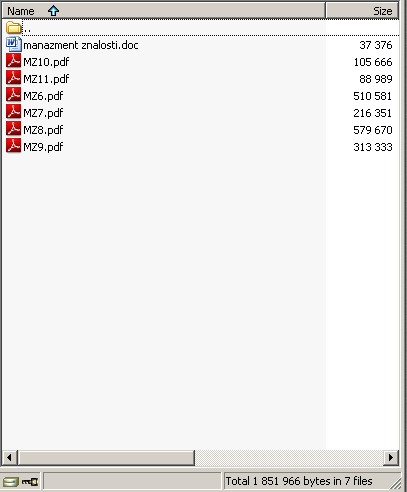Click the PDF icon next to MZ10.pdf
The image size is (407, 492).
coord(14,61)
